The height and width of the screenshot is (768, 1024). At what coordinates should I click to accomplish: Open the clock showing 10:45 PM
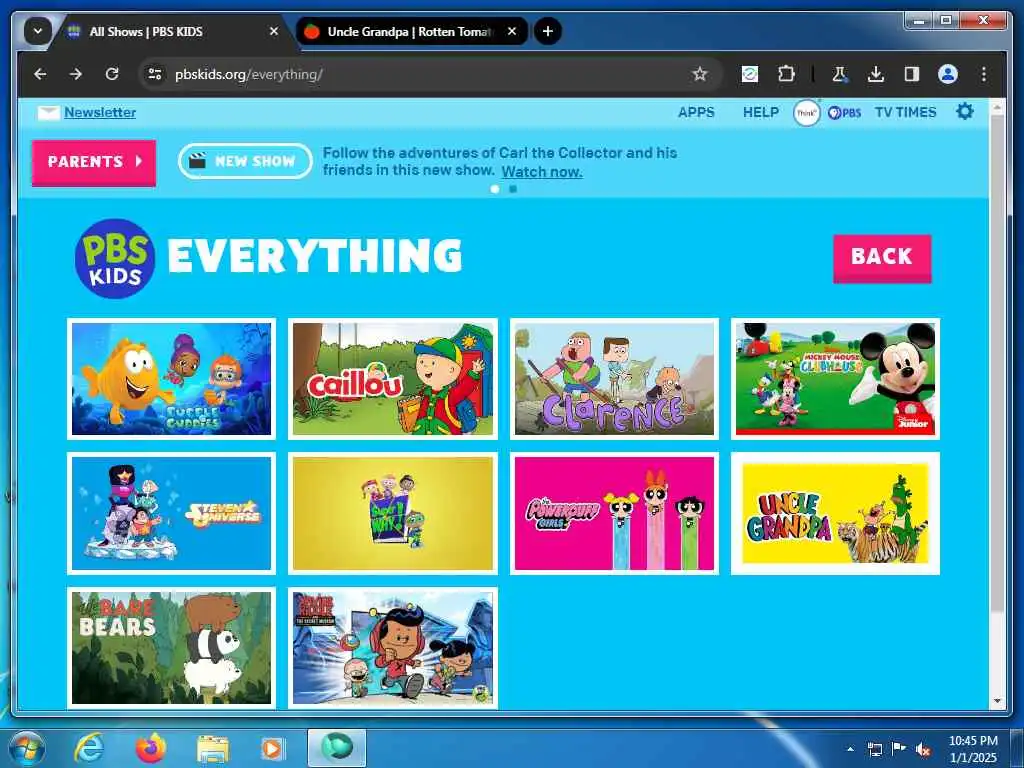(x=973, y=749)
